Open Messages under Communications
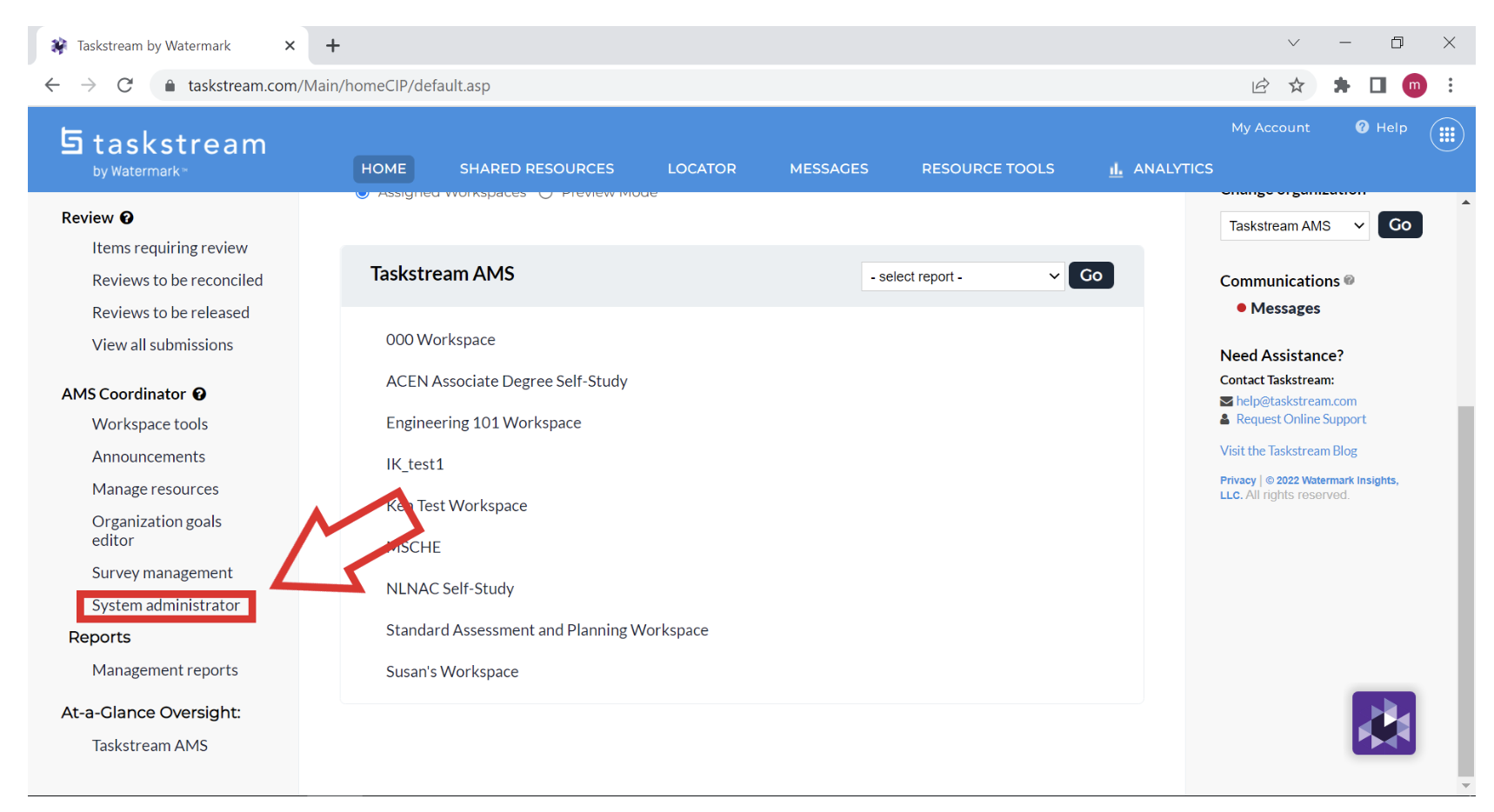 click(1285, 309)
